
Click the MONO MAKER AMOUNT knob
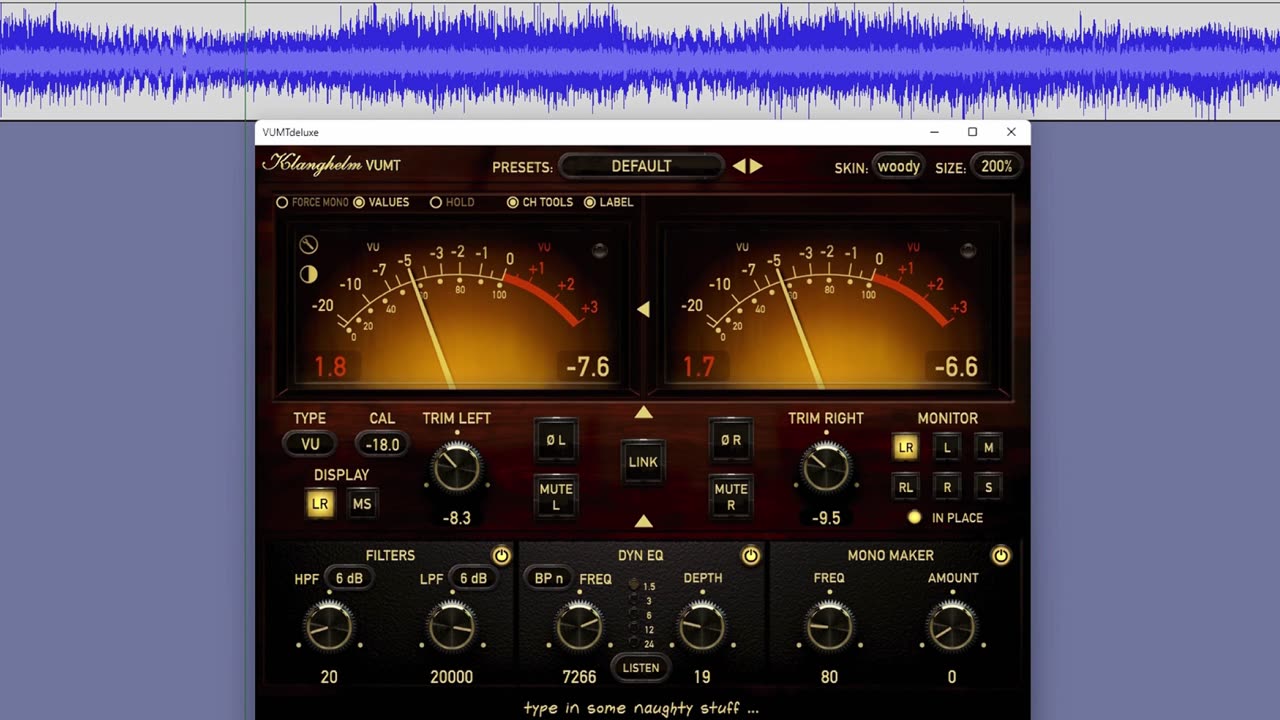tap(952, 628)
